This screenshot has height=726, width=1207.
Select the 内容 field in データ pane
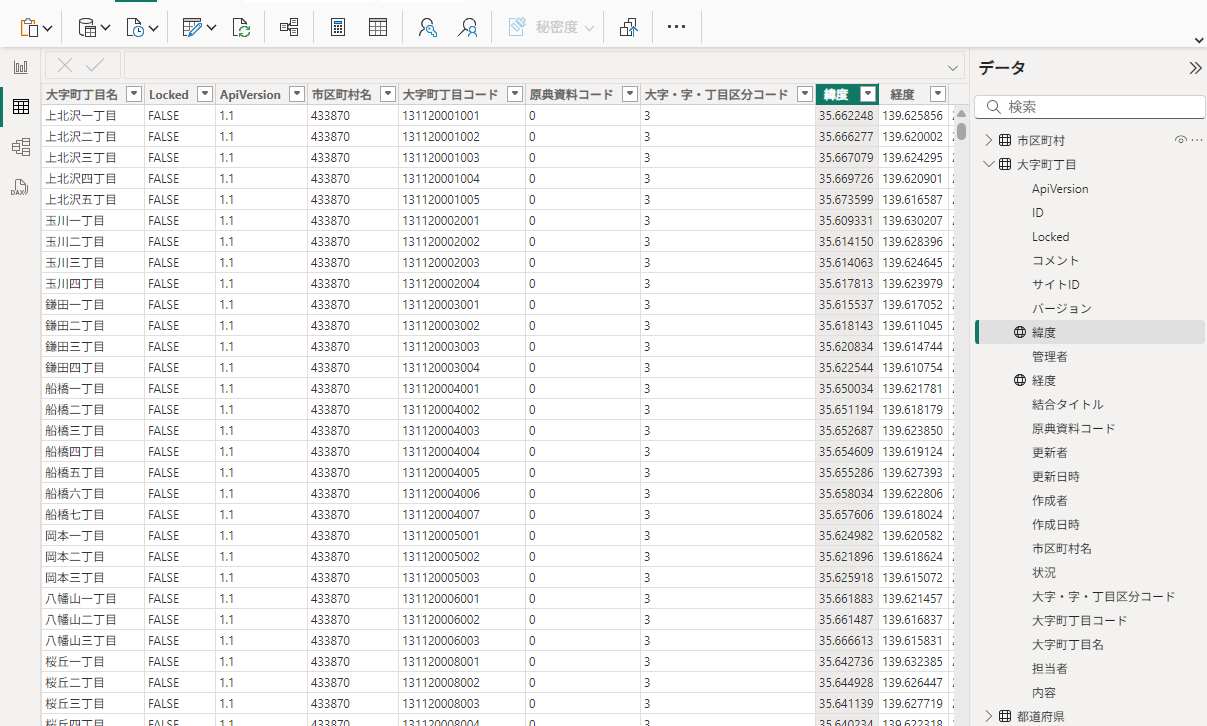(1044, 692)
